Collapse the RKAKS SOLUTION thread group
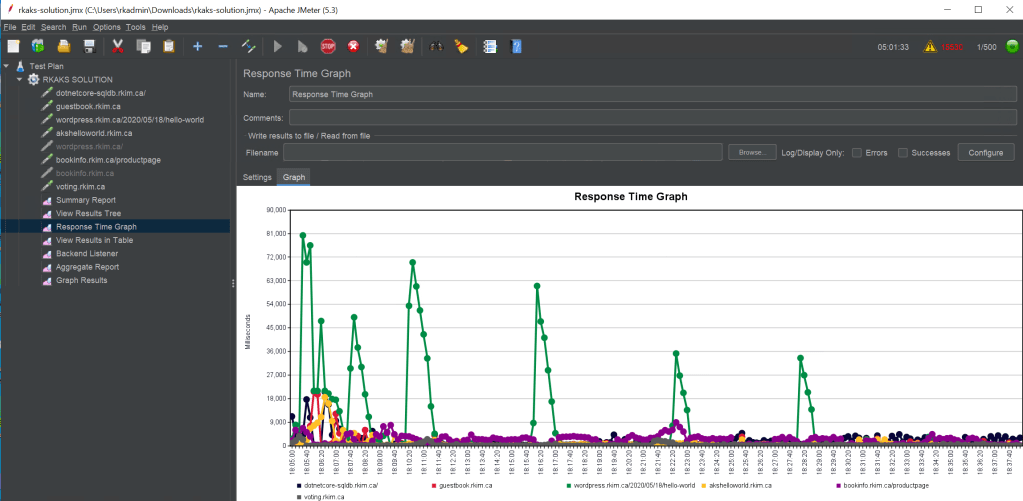 (19, 79)
